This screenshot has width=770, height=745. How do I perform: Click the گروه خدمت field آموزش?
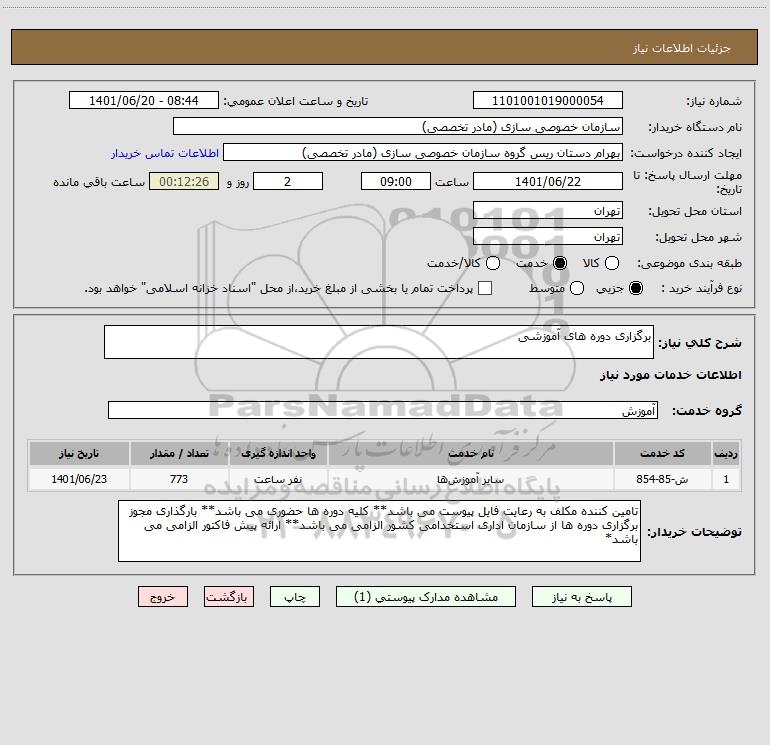(x=383, y=410)
